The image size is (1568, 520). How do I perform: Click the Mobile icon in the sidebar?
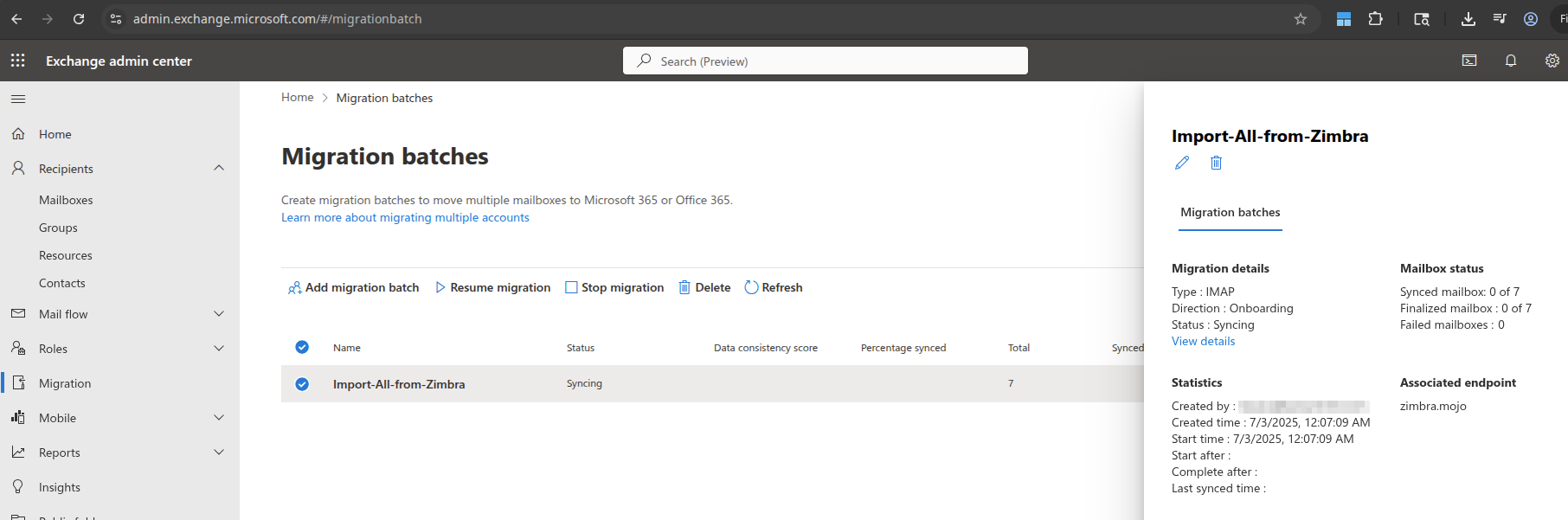click(18, 418)
